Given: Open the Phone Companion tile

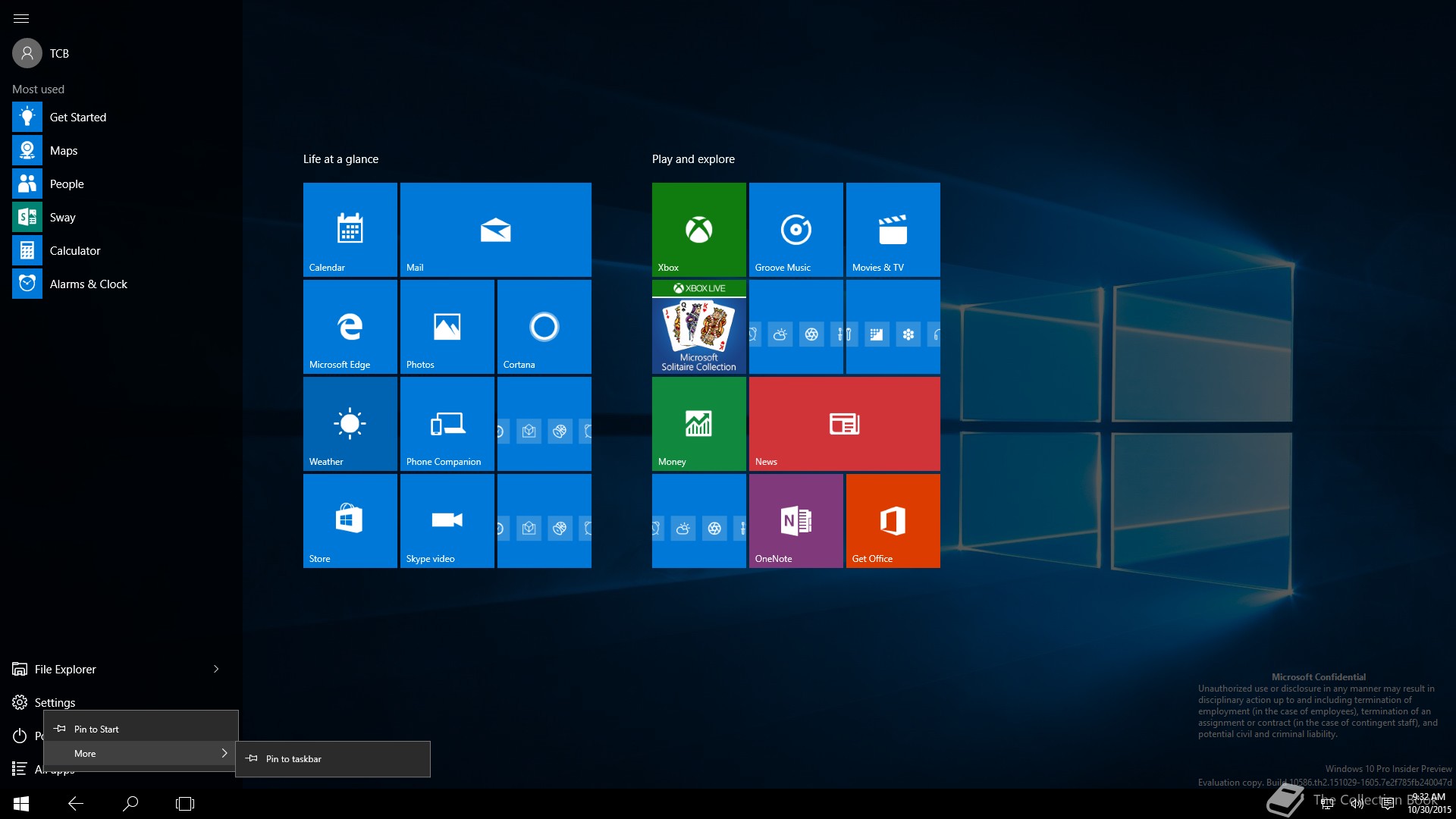Looking at the screenshot, I should [x=447, y=423].
